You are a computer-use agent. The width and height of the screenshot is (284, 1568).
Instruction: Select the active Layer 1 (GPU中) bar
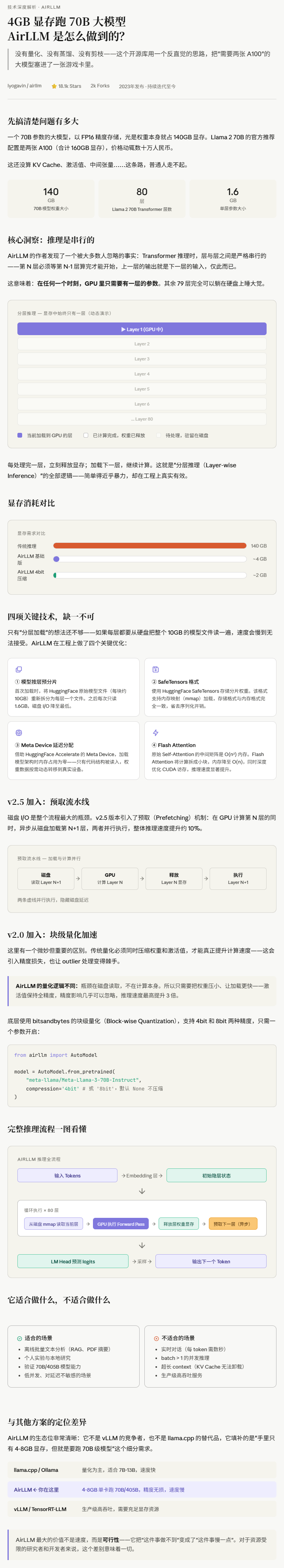[x=142, y=329]
